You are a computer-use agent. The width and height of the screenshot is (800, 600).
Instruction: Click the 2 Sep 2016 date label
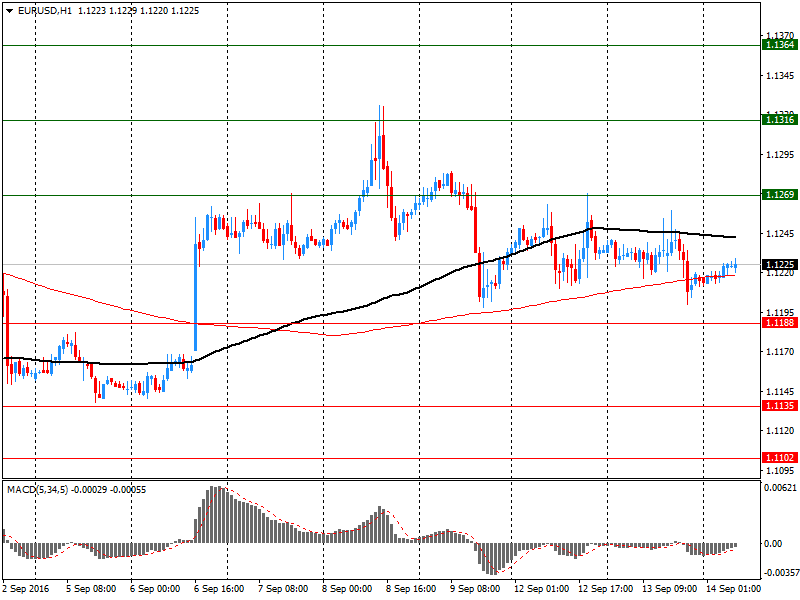[26, 589]
